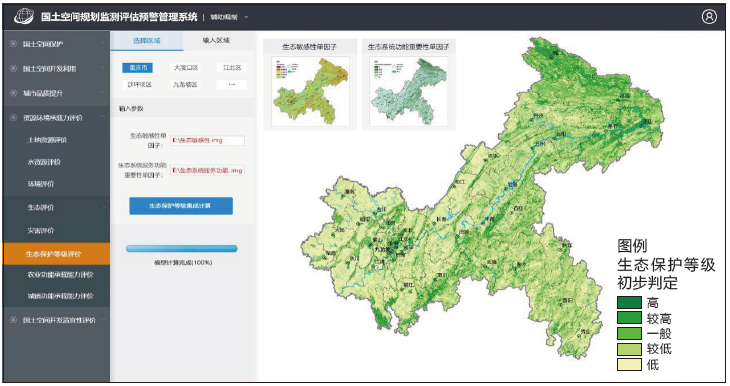
Task: Click the icon beside 国土空间开发利用
Action: 13,68
